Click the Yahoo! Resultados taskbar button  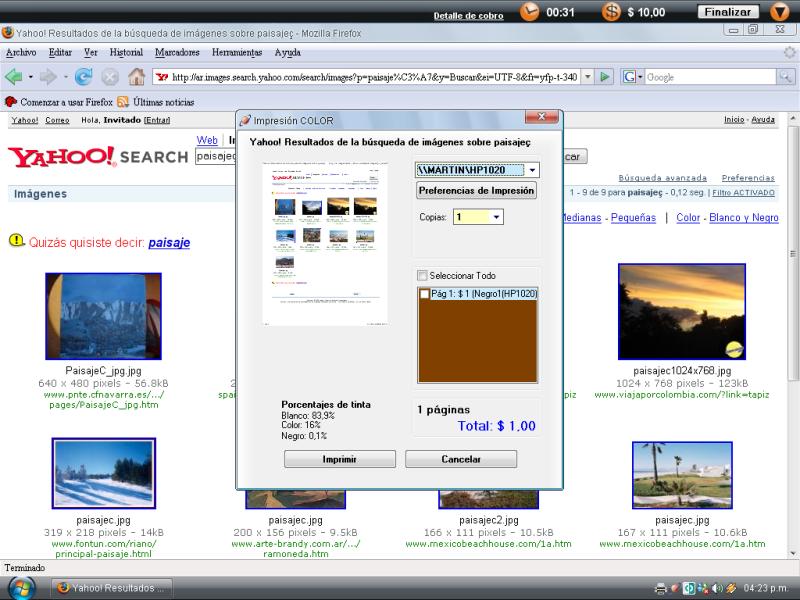[x=112, y=588]
